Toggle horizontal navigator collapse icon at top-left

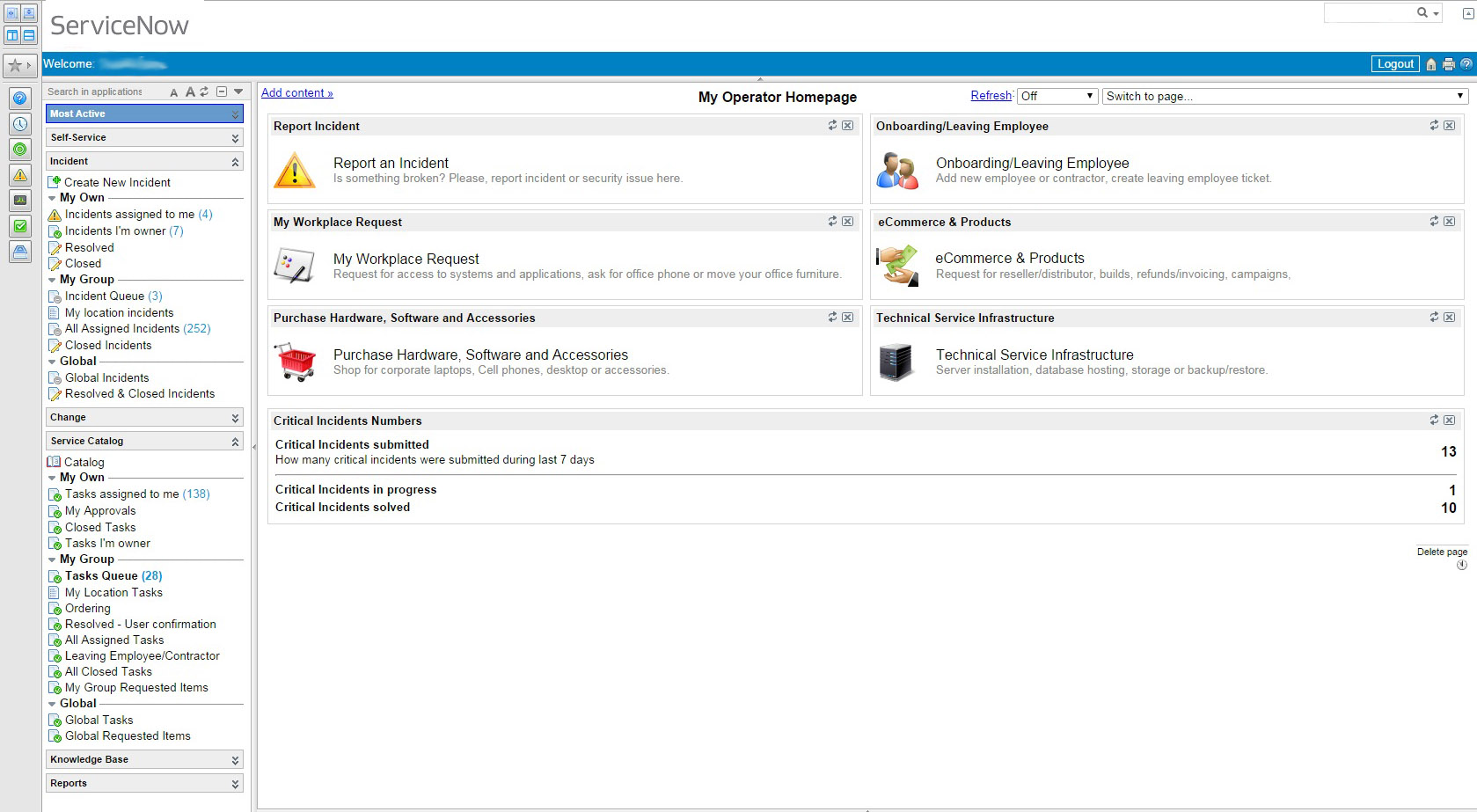(12, 13)
